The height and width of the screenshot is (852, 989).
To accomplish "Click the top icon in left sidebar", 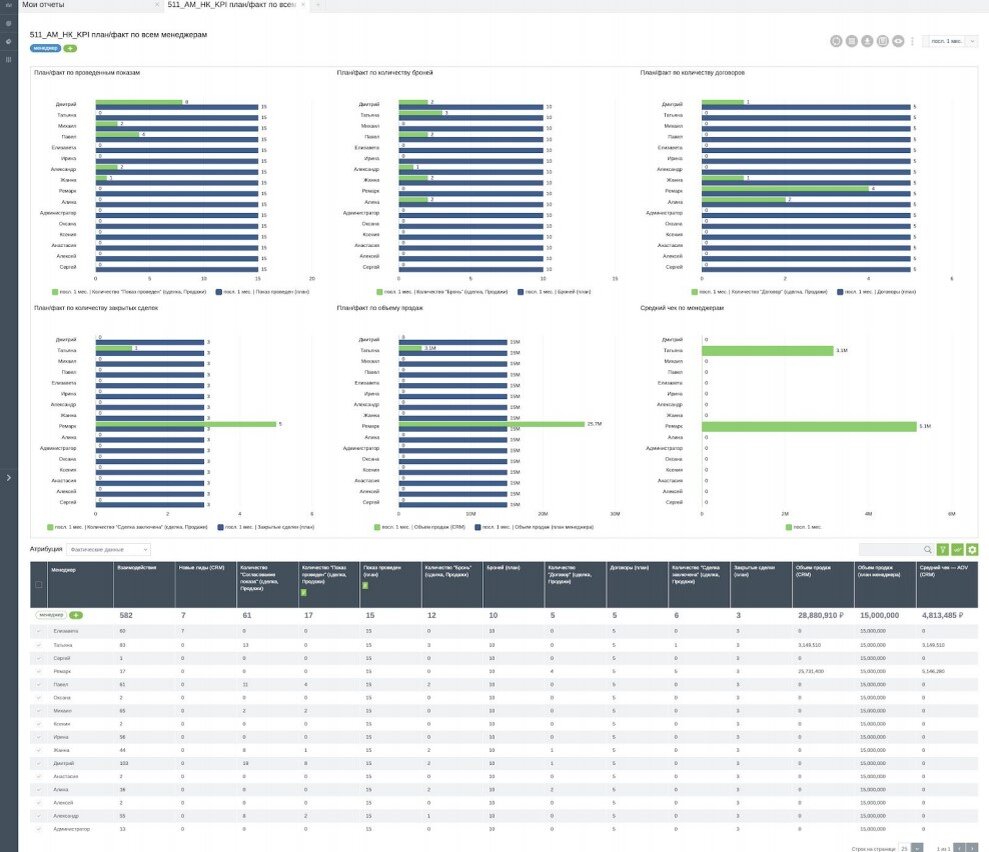I will click(8, 5).
